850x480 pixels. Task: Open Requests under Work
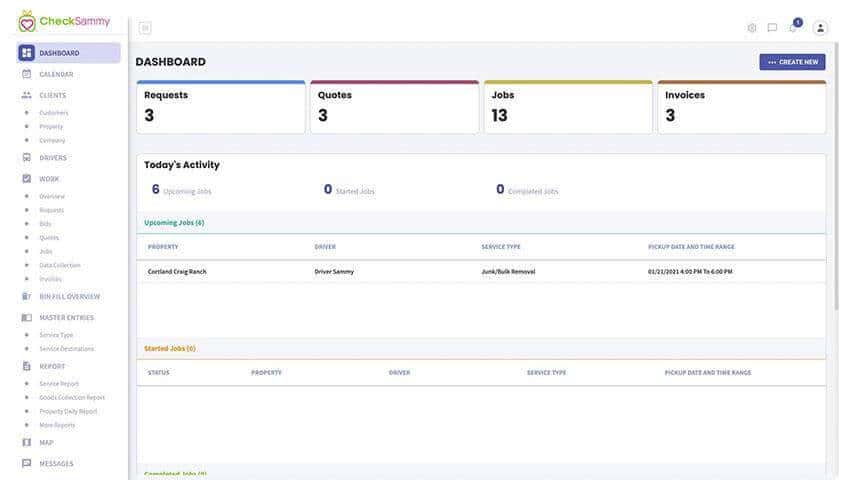pos(51,210)
